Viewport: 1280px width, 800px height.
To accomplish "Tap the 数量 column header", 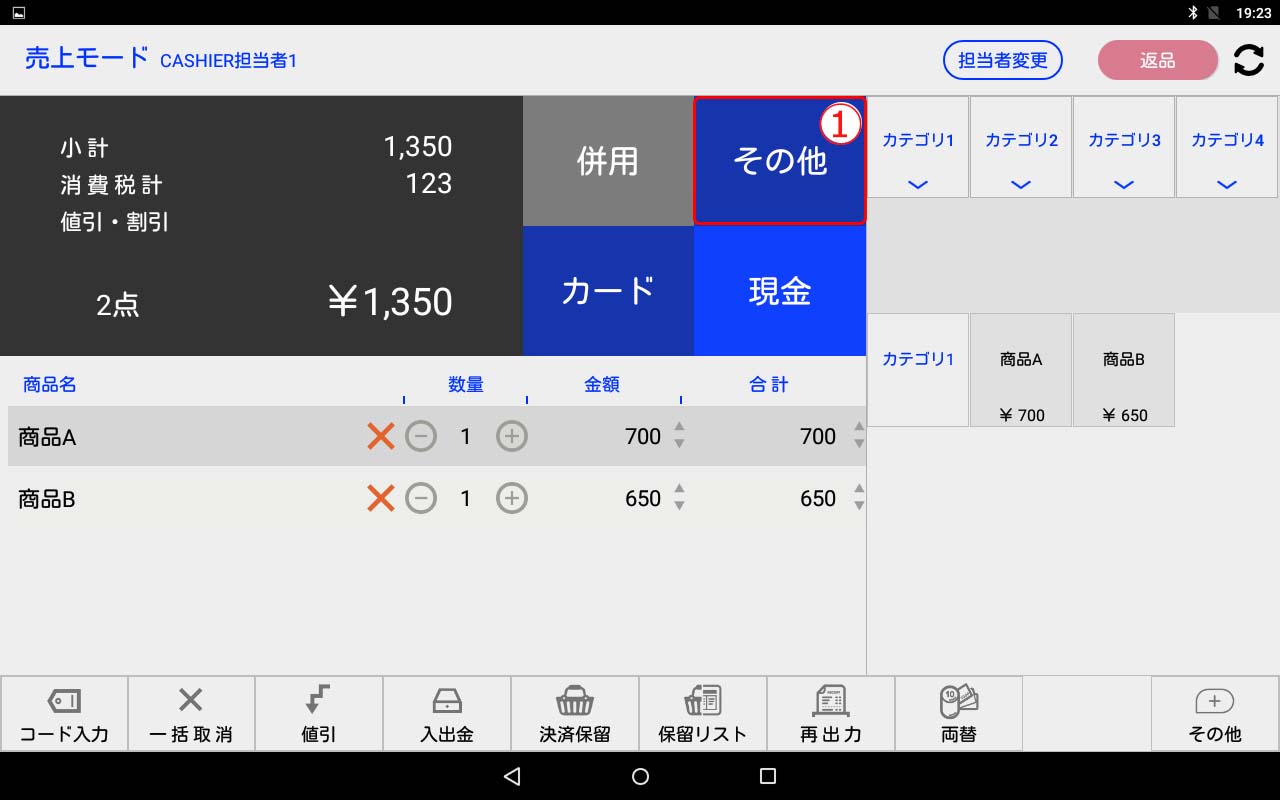I will [x=466, y=385].
